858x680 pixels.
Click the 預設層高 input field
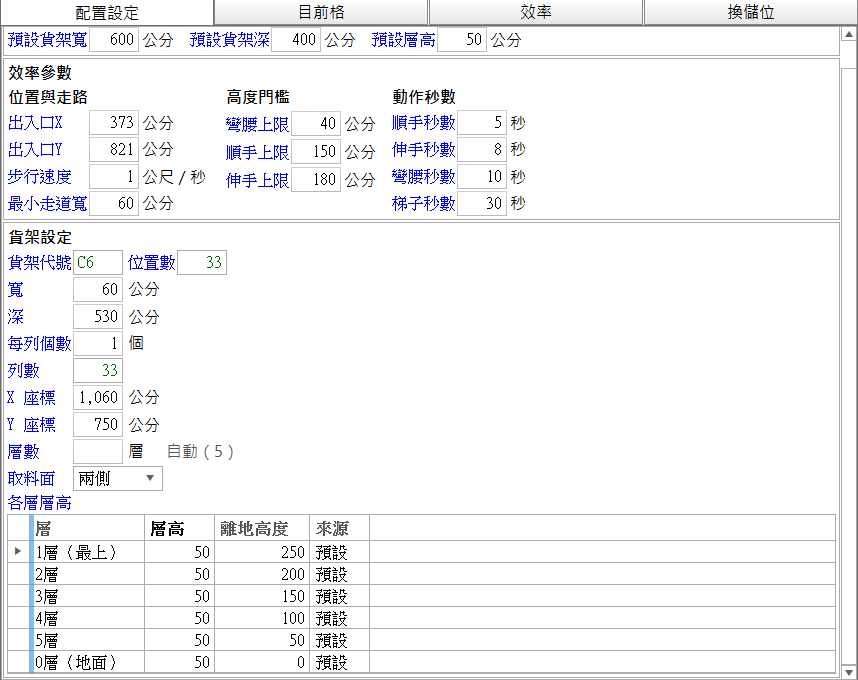coord(462,39)
